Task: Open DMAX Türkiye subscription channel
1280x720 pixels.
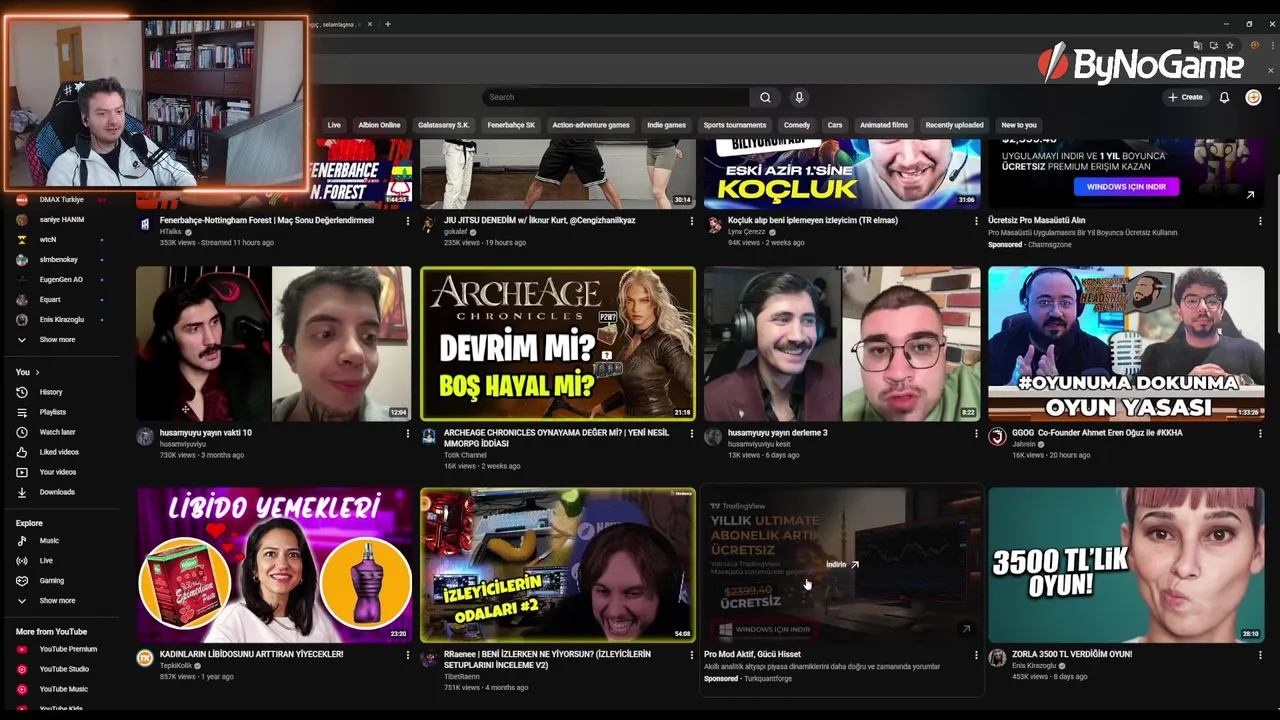Action: coord(61,200)
